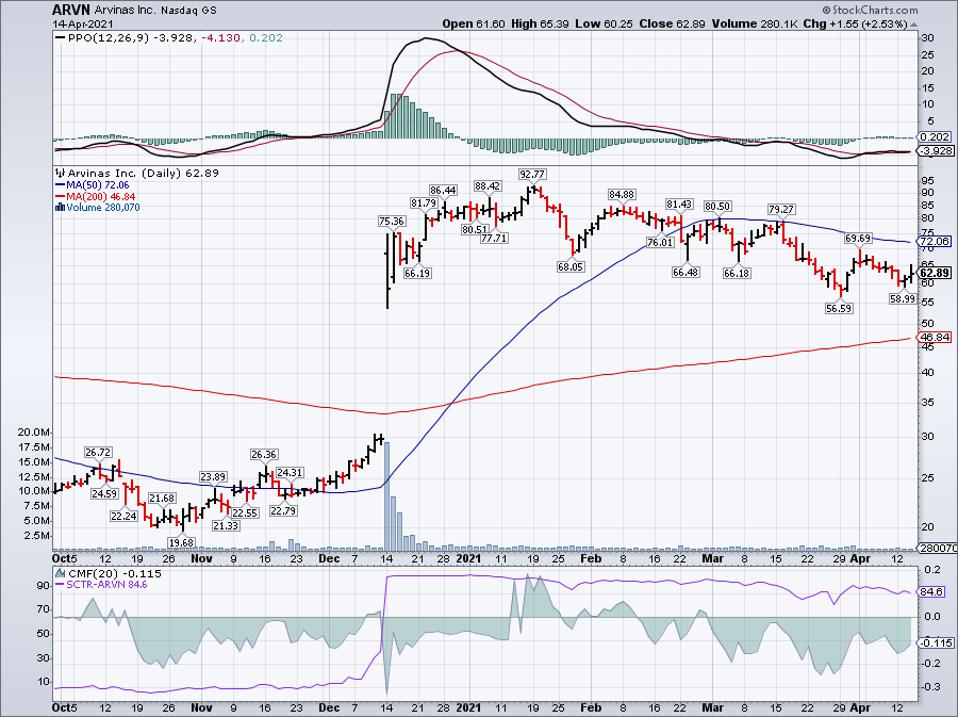
Task: Click the price bar icon beside 'Arvinas Inc. (Daily)'
Action: click(60, 173)
